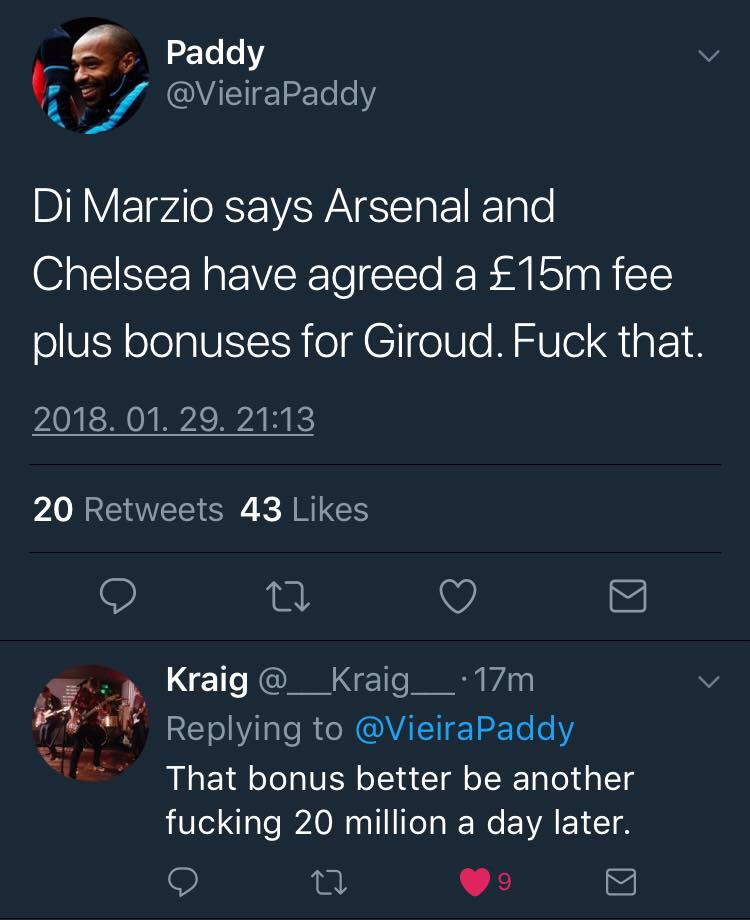Tap the @VieiraPaddy handle under Paddy
This screenshot has height=920, width=750.
pyautogui.click(x=270, y=94)
